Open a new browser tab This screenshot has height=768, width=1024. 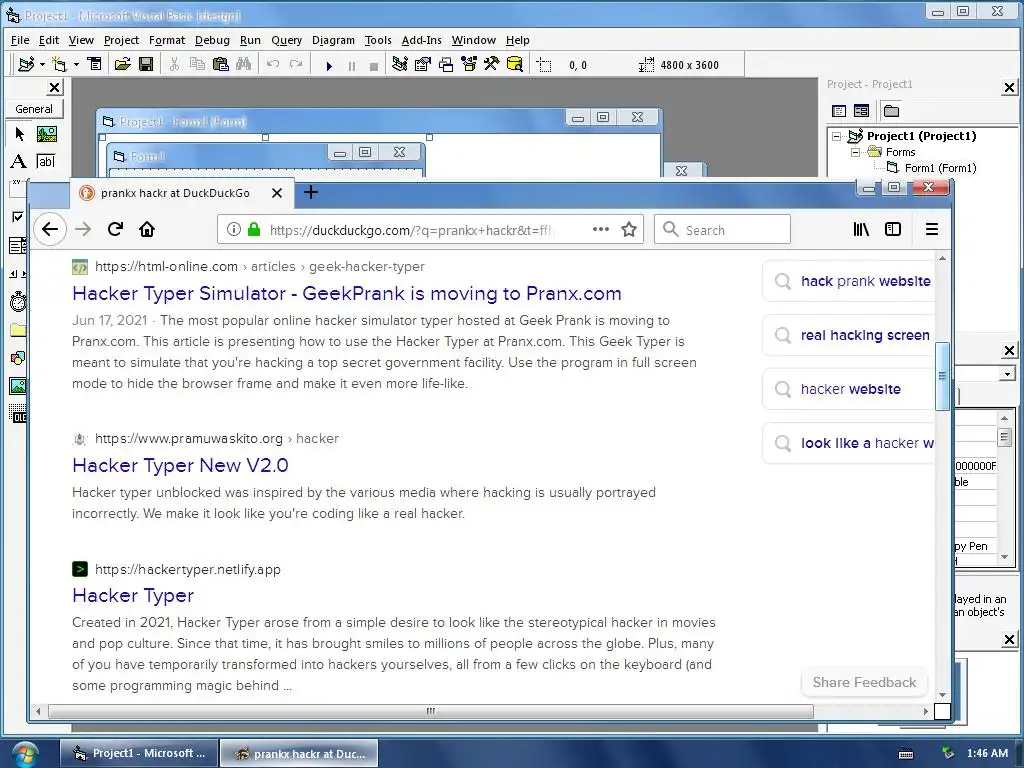tap(311, 193)
